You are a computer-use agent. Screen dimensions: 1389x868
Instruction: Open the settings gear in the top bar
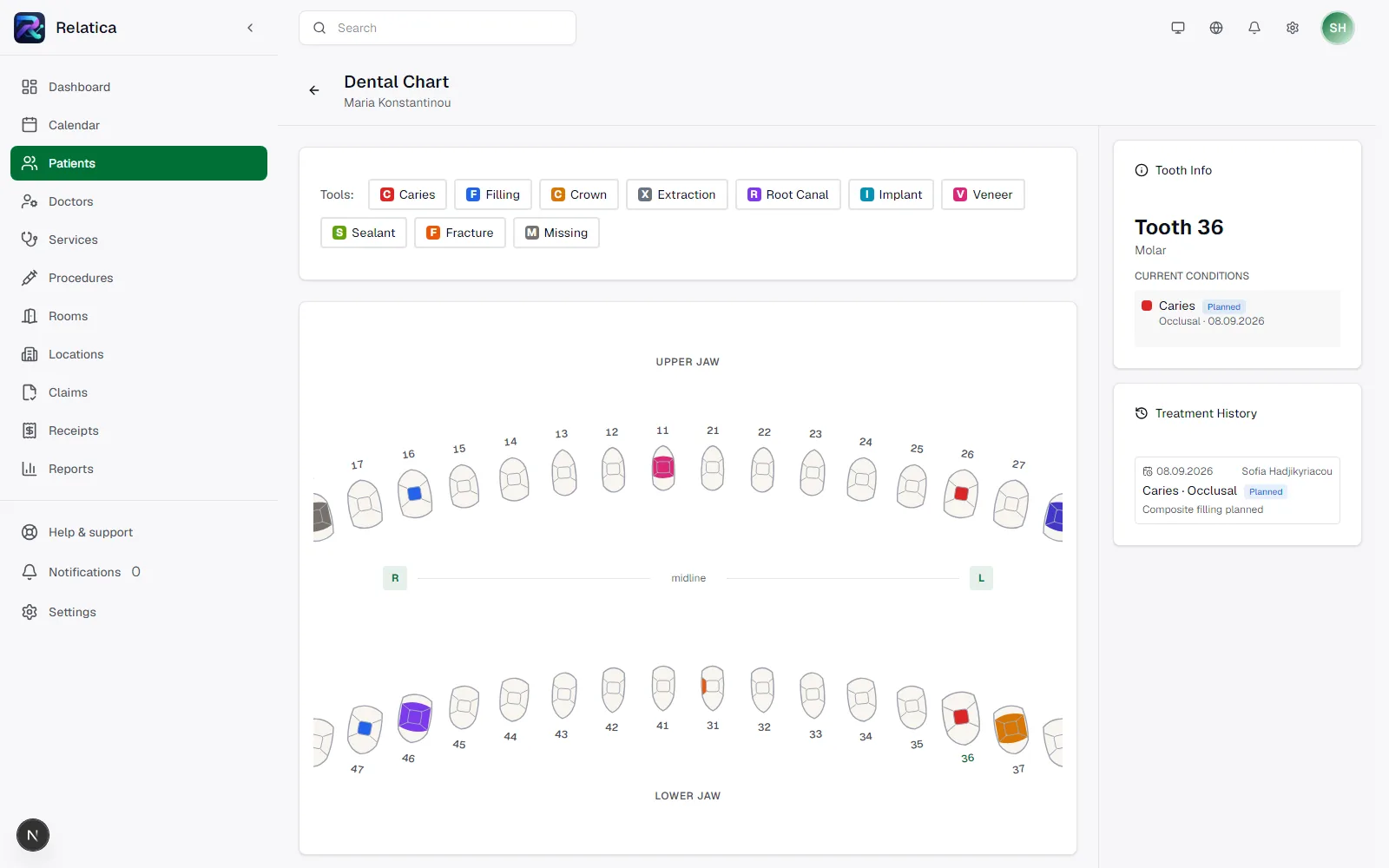coord(1293,28)
